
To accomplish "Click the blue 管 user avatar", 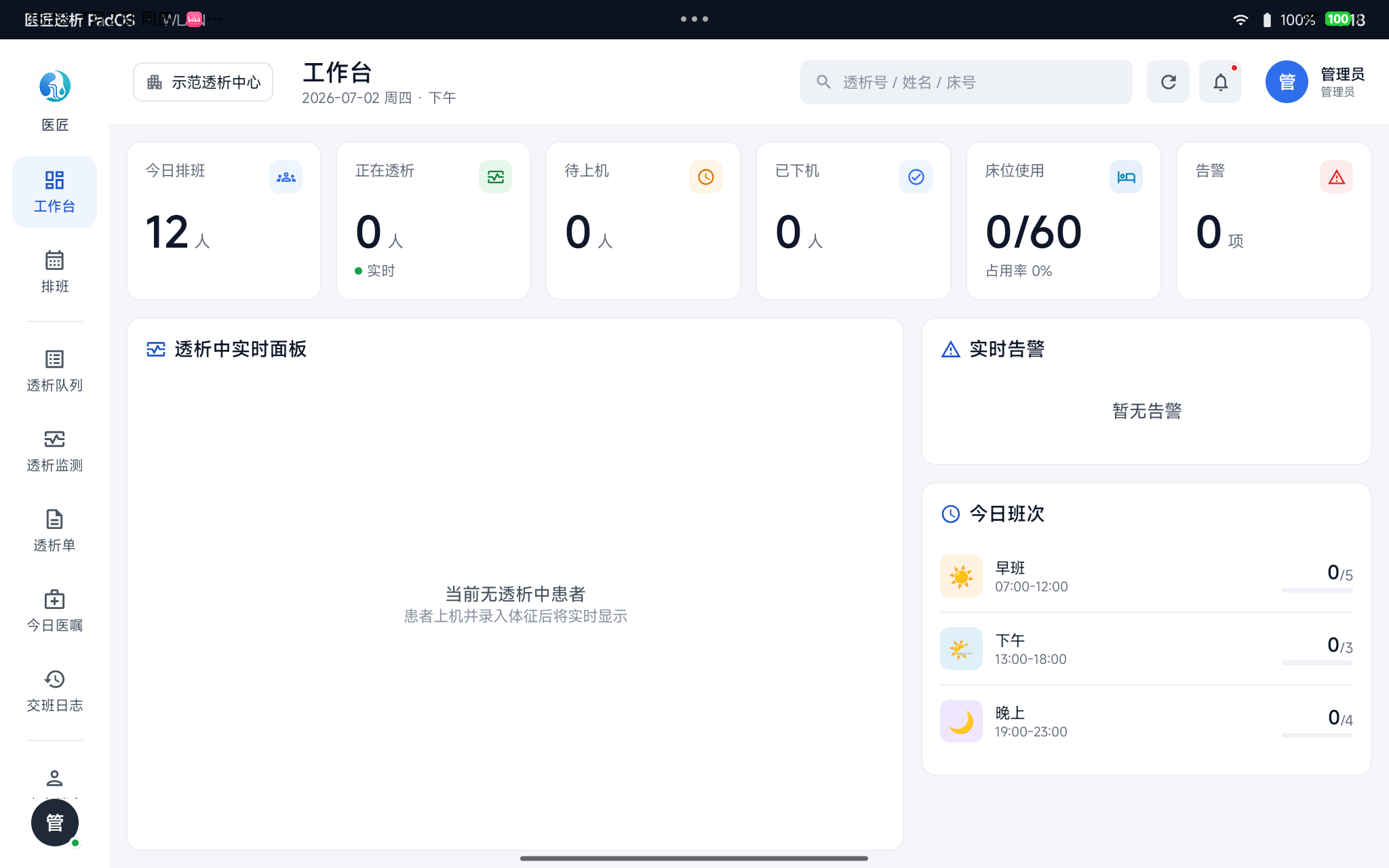I will coord(1287,82).
